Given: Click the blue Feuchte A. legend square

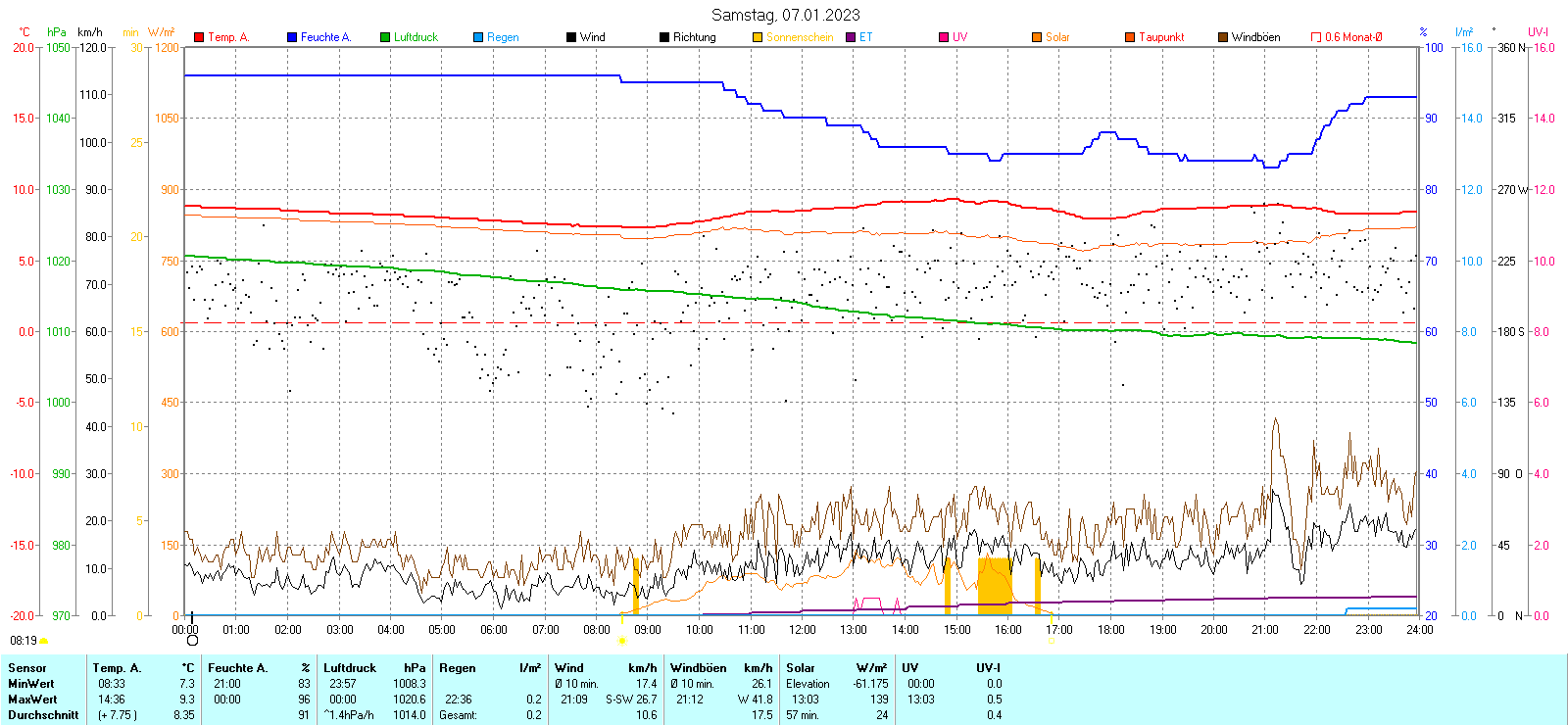Looking at the screenshot, I should (x=292, y=37).
